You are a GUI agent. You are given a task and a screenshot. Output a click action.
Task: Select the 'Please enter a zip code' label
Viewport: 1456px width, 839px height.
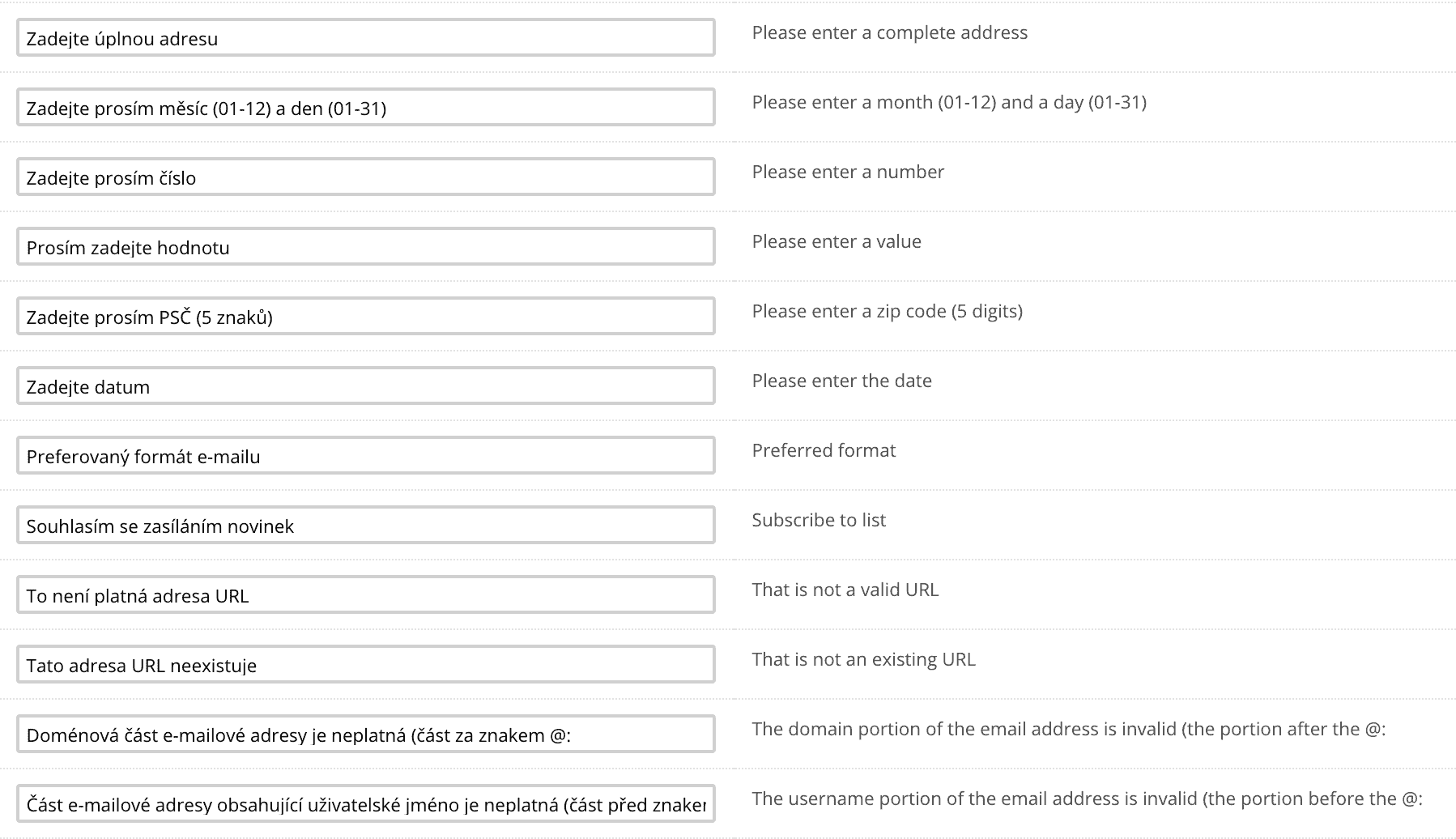(887, 311)
